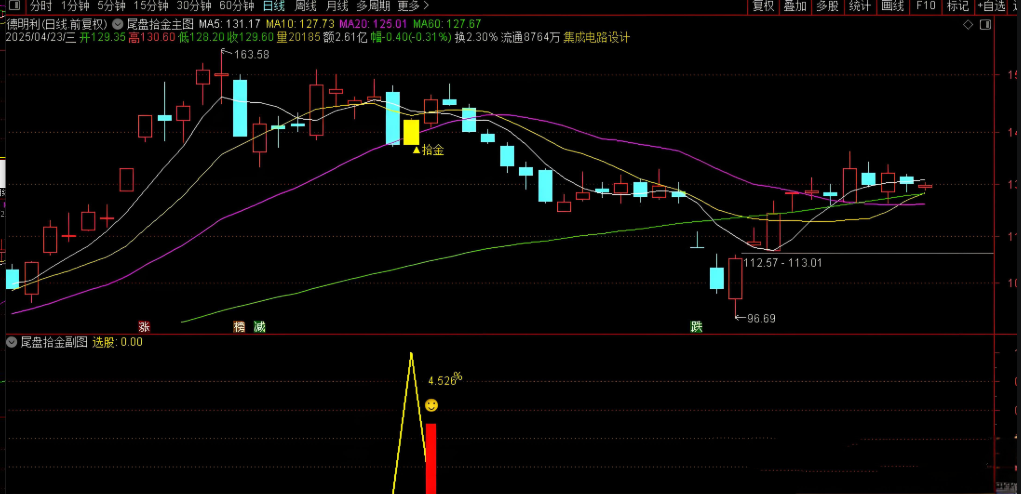This screenshot has height=494, width=1021.
Task: Select the 周线 weekly chart tab
Action: [x=305, y=6]
